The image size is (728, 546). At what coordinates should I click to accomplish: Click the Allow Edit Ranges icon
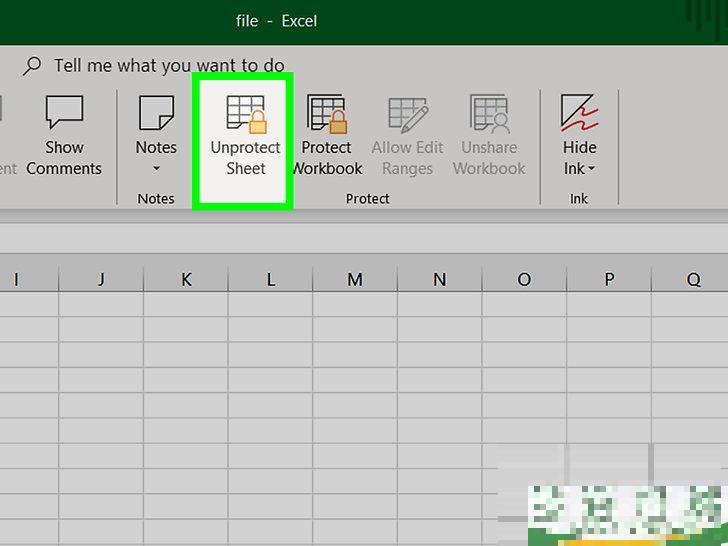coord(407,114)
